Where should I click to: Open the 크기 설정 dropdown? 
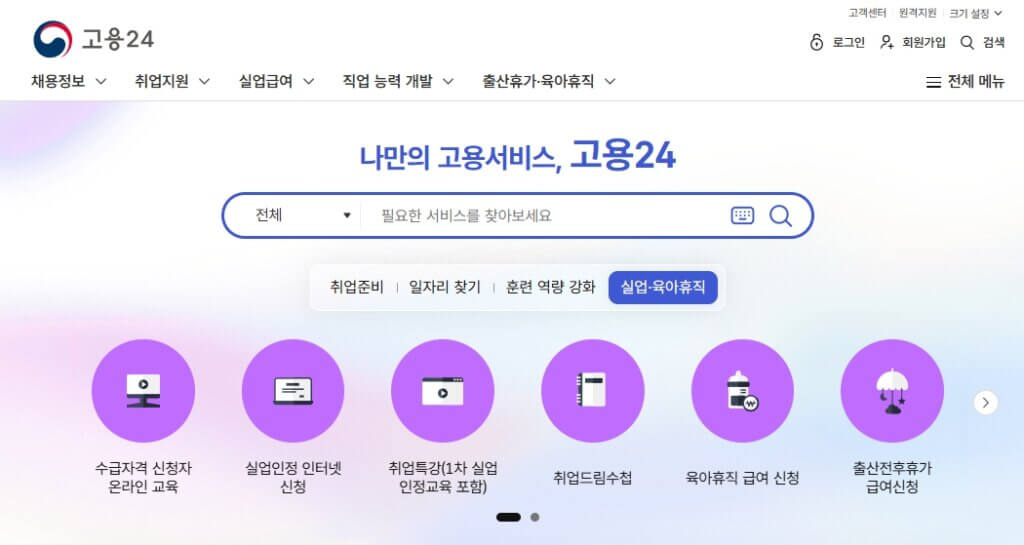click(975, 13)
